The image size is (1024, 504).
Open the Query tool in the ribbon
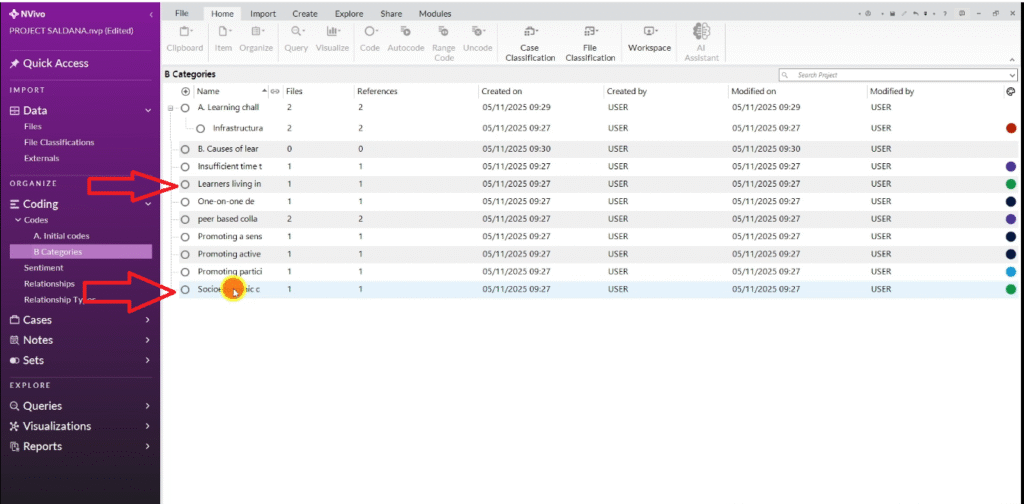pos(295,33)
